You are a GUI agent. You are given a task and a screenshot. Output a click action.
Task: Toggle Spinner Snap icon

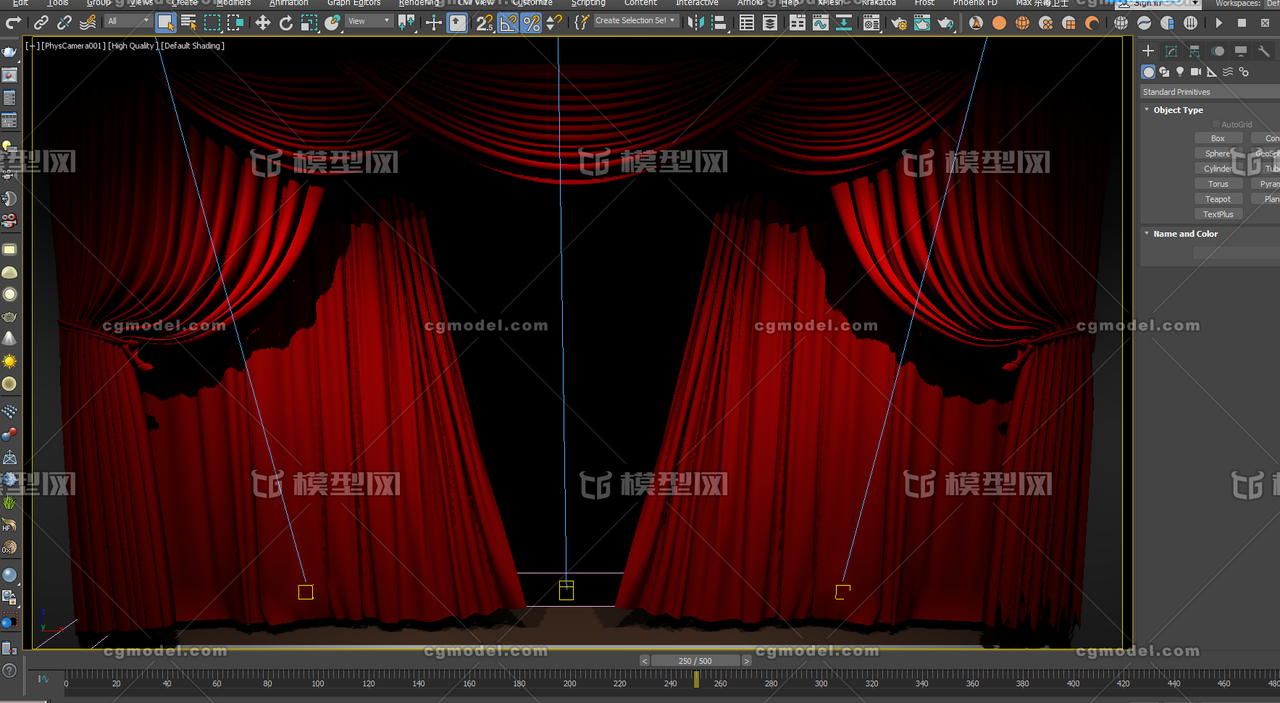click(x=553, y=22)
